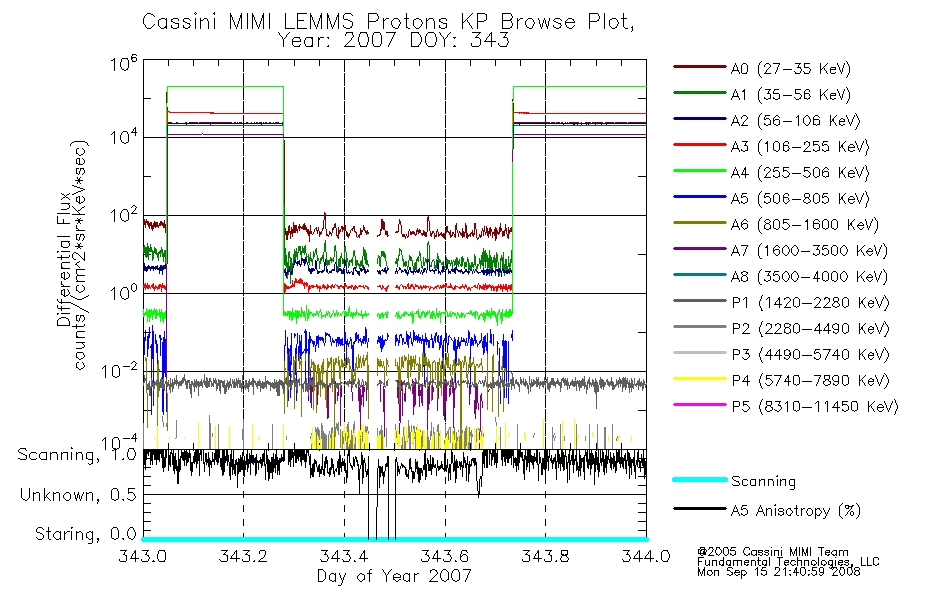
Task: Click the 344.0 x-axis end label
Action: tap(646, 556)
